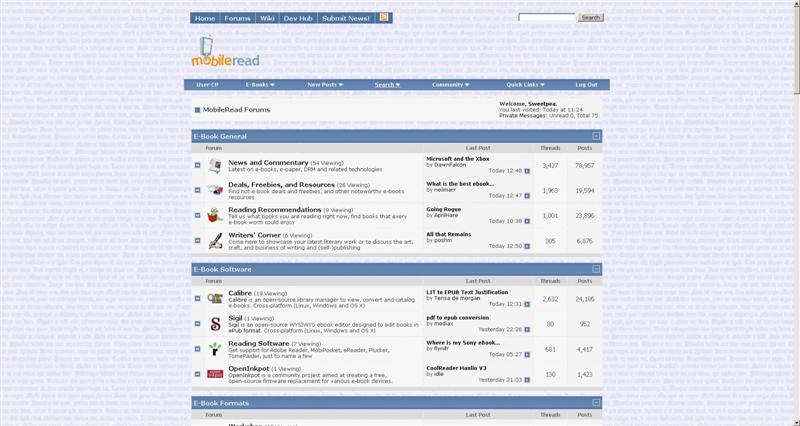This screenshot has width=800, height=426.
Task: Click the MobileRead logo
Action: (226, 52)
